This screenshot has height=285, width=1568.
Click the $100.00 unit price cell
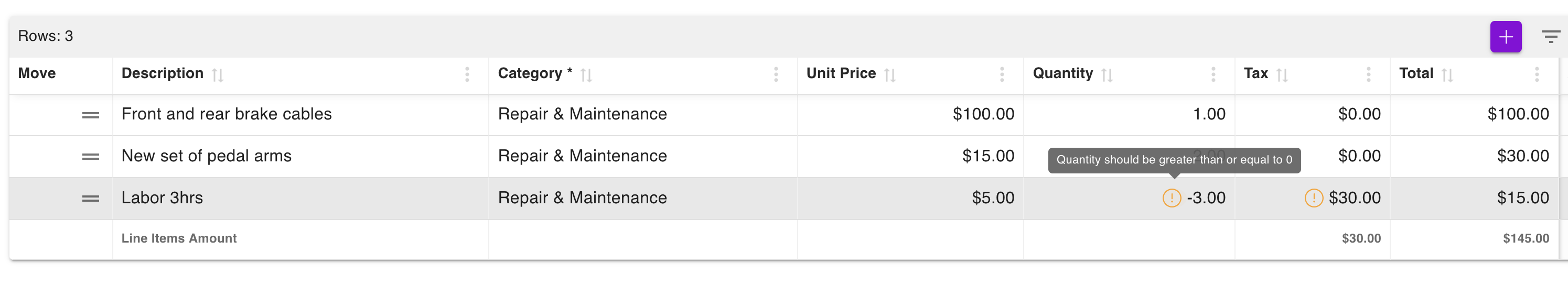[910, 114]
